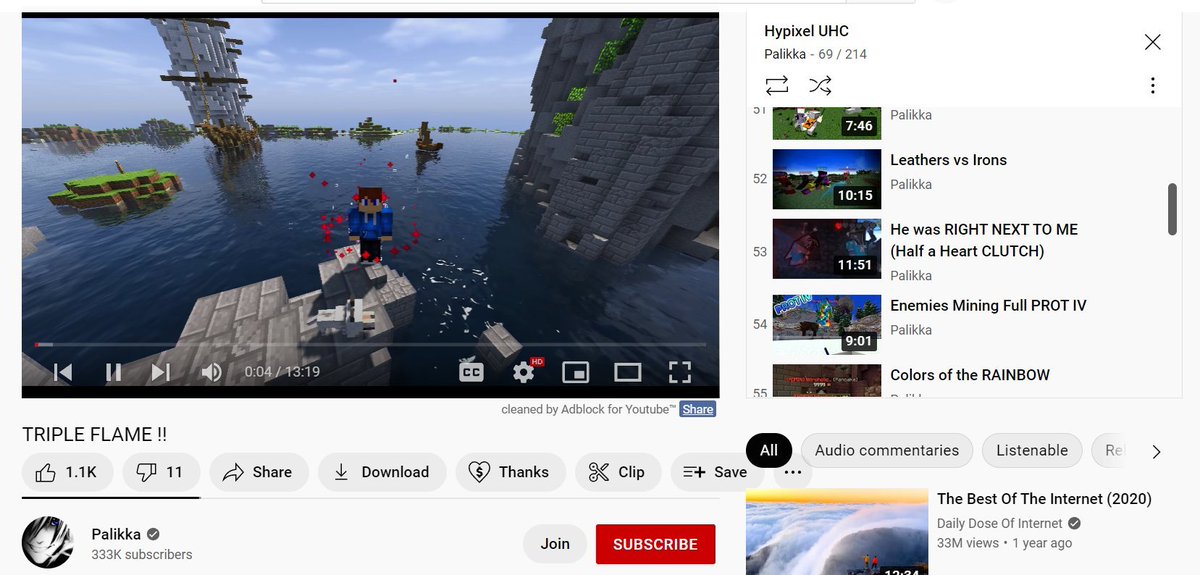Pause the video playback
Image resolution: width=1200 pixels, height=575 pixels.
pyautogui.click(x=114, y=372)
